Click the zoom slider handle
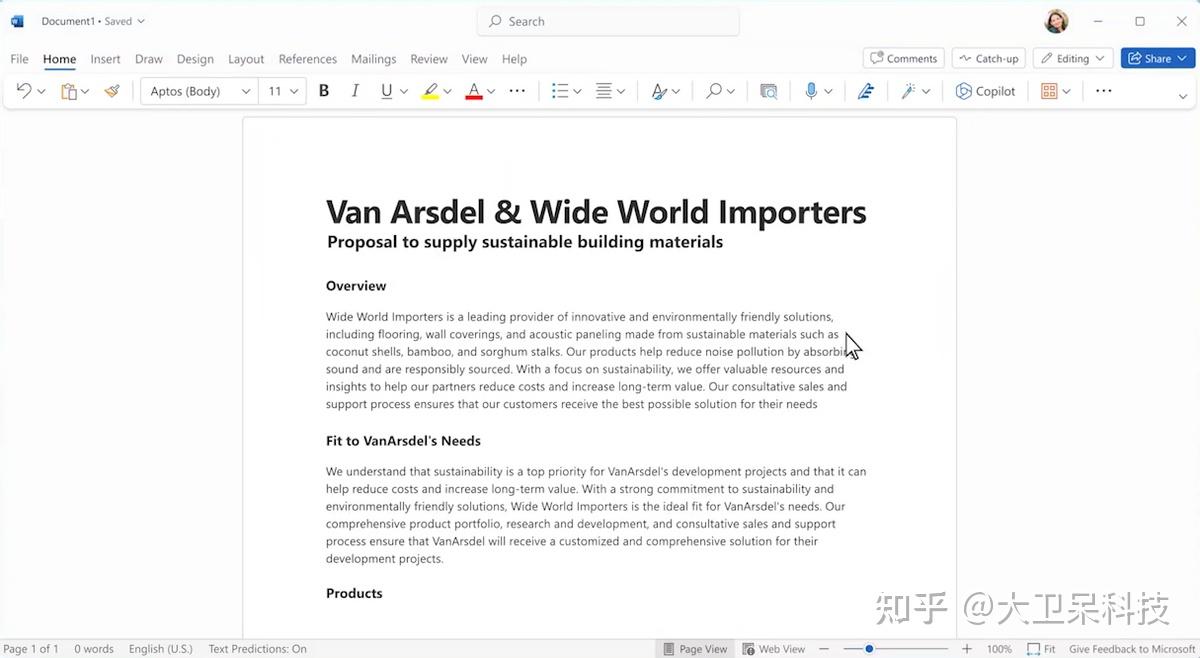Image resolution: width=1200 pixels, height=658 pixels. [x=869, y=649]
